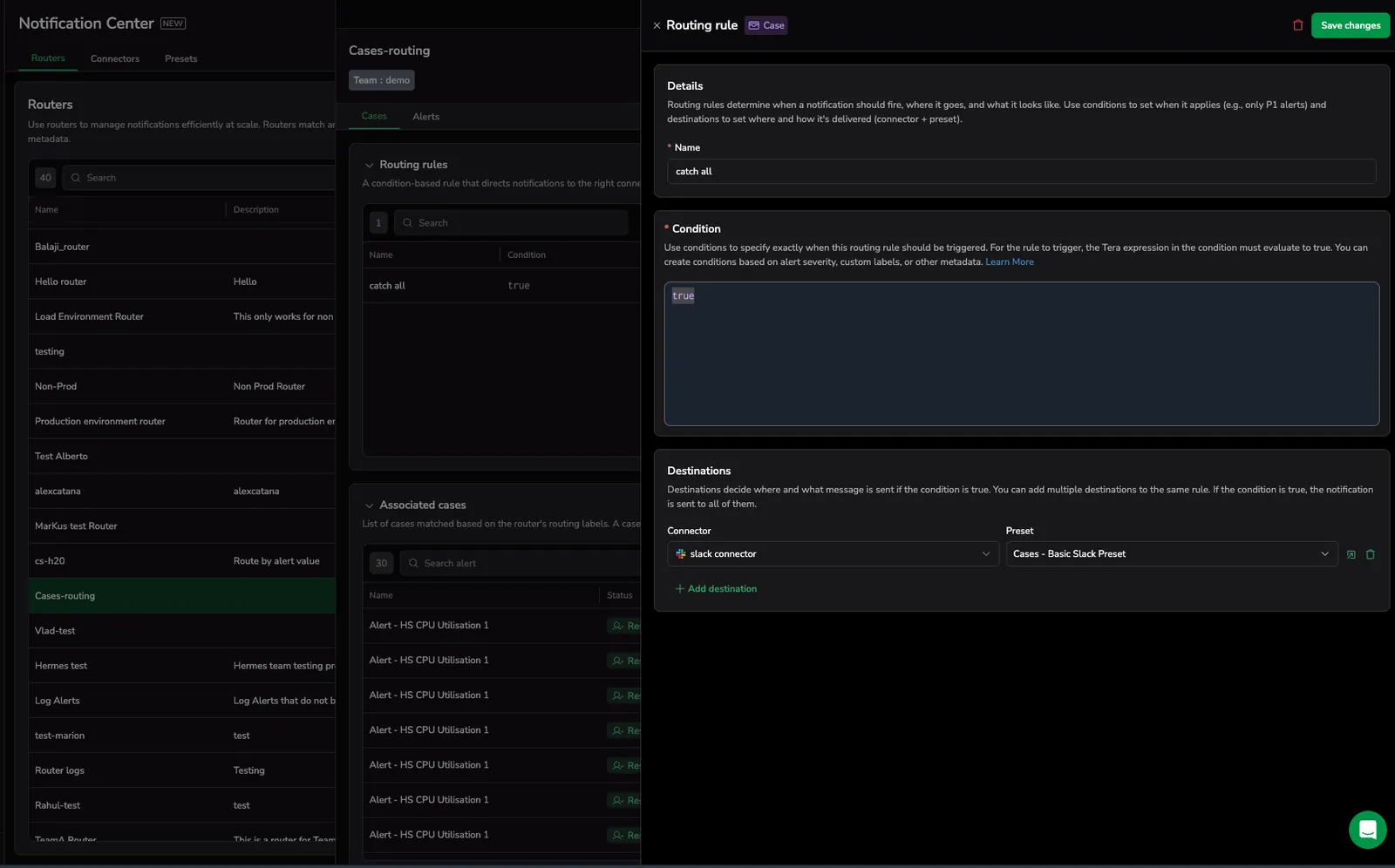Open the catch all routing rule row
The image size is (1395, 868).
pyautogui.click(x=501, y=286)
